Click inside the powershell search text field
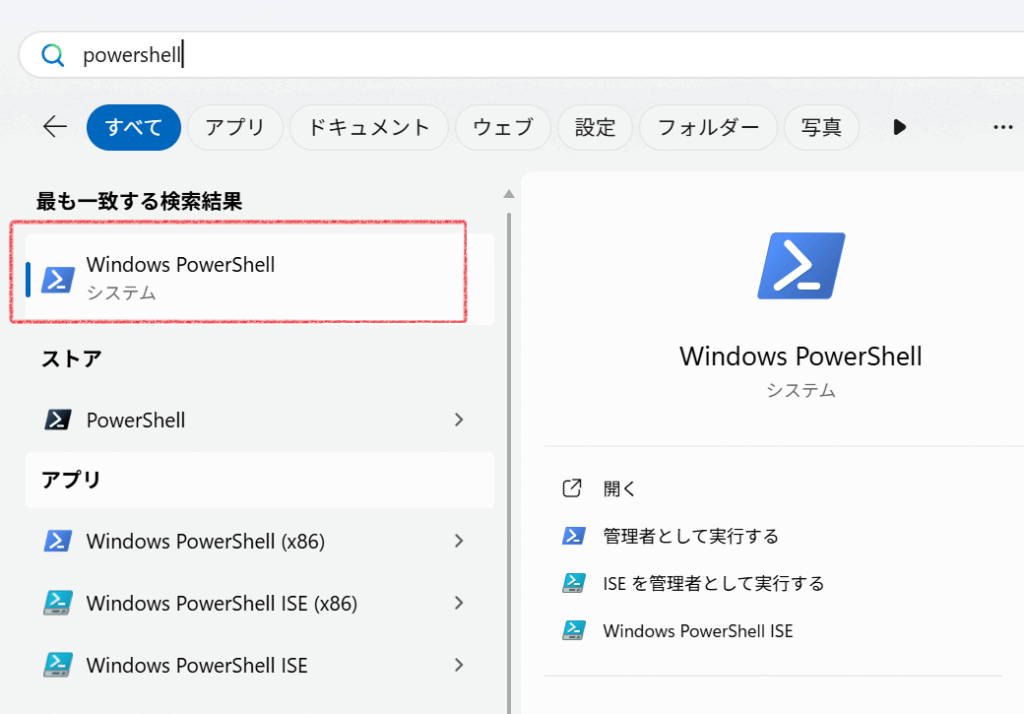This screenshot has height=714, width=1024. [500, 55]
